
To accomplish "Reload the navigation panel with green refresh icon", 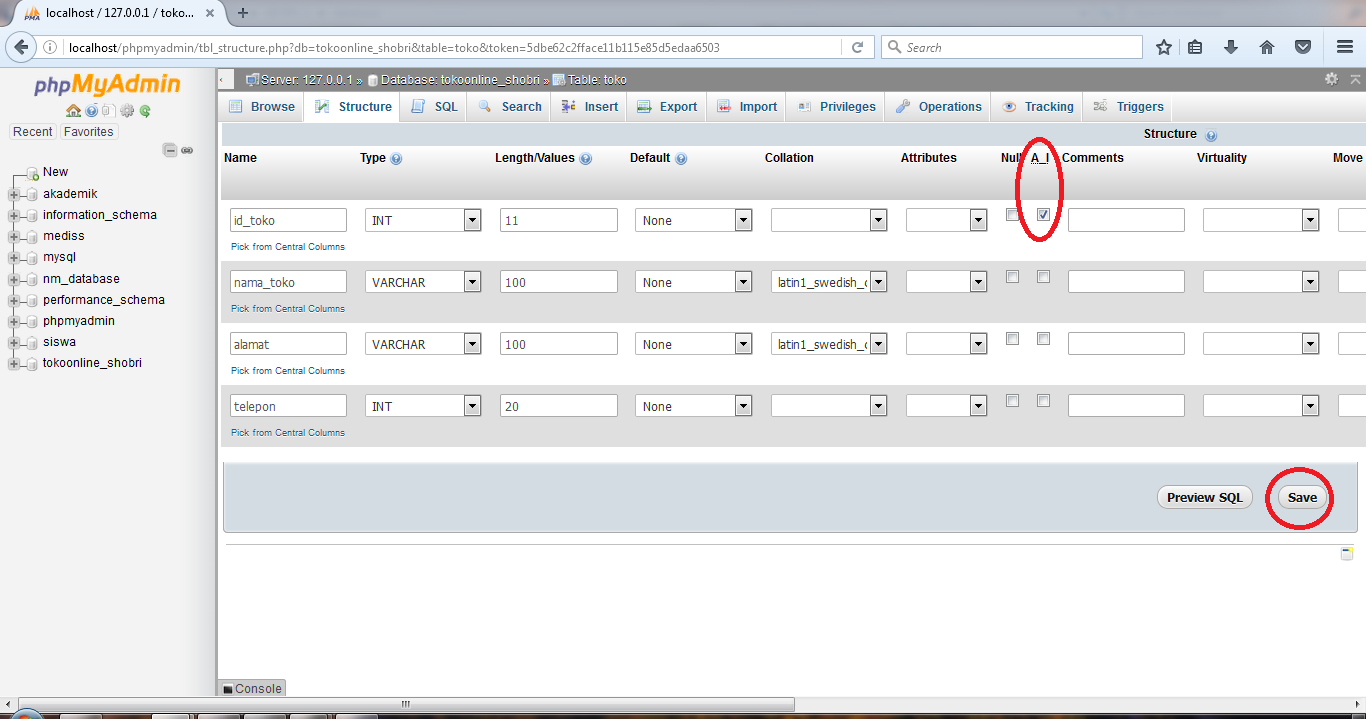I will click(145, 110).
